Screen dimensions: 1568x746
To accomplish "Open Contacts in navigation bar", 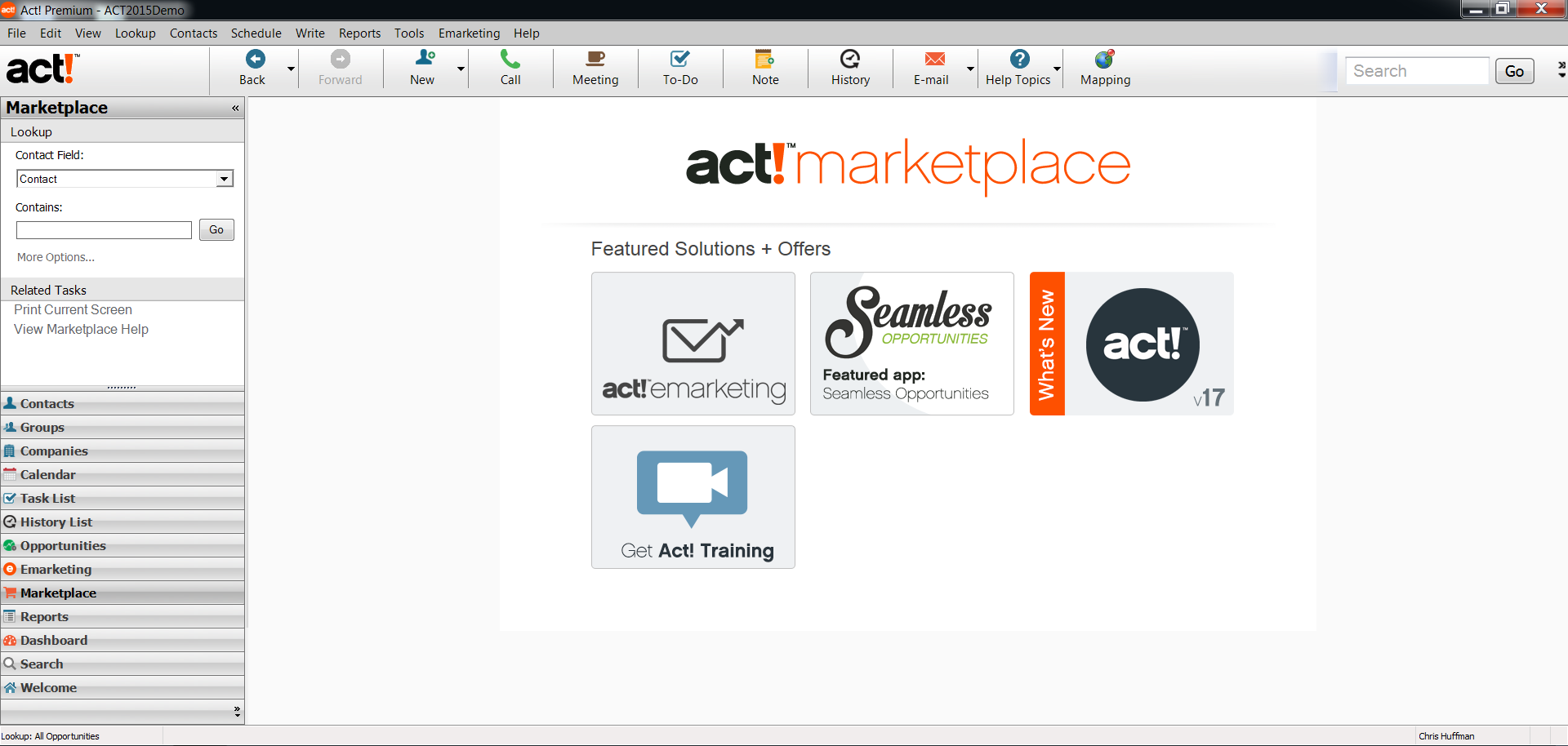I will point(122,403).
